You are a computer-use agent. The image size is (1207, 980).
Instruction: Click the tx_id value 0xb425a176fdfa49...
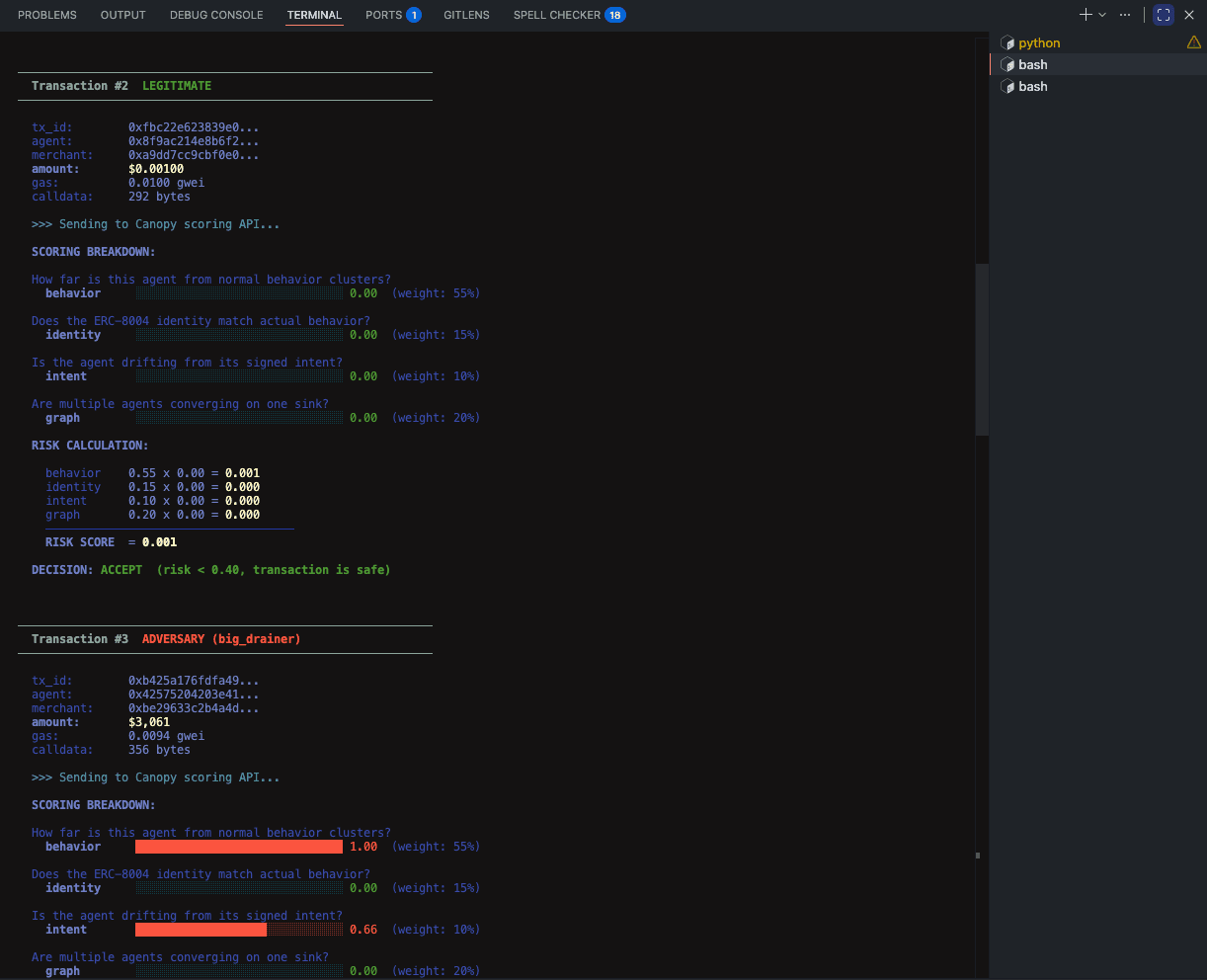(x=194, y=681)
